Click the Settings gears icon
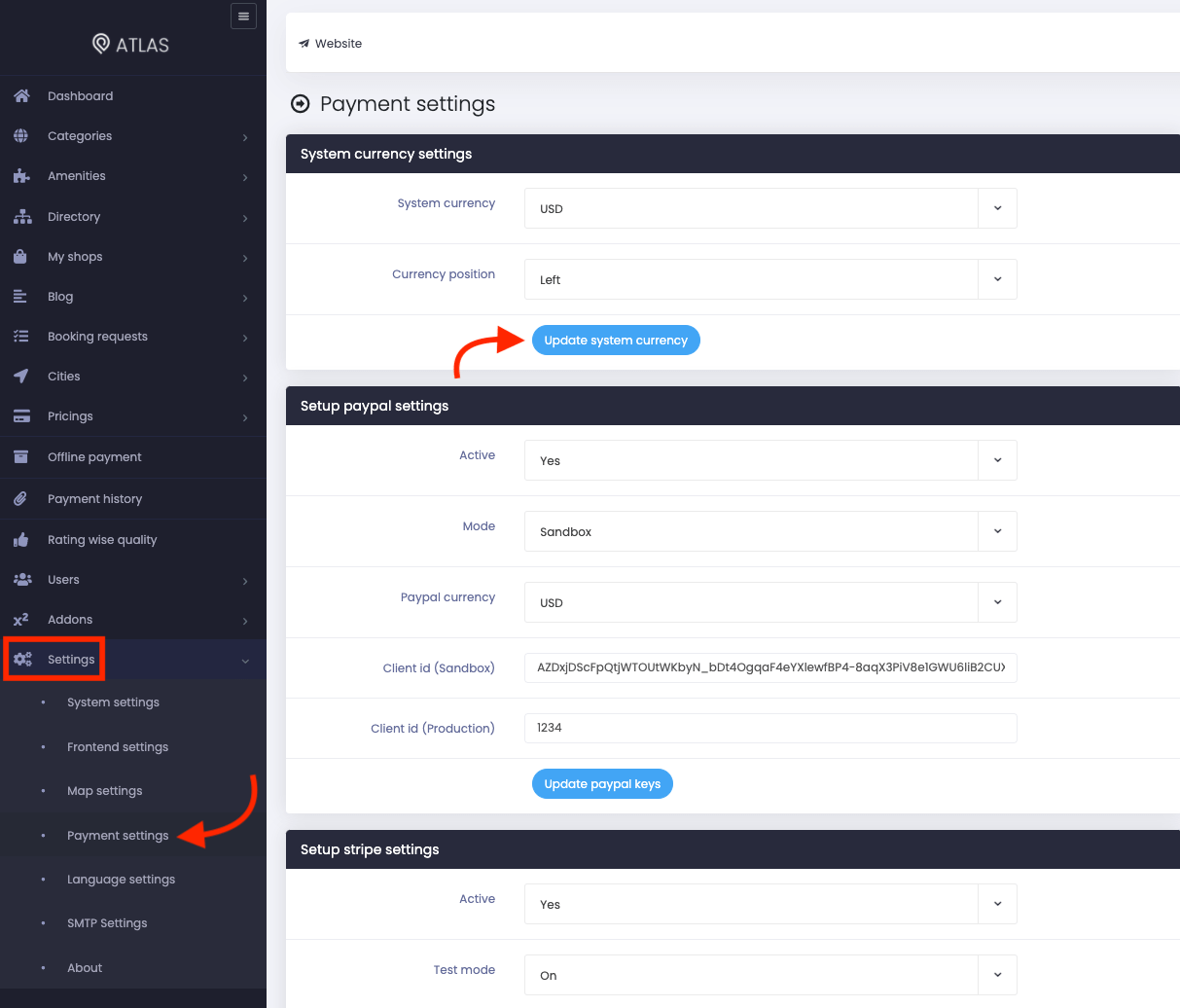The height and width of the screenshot is (1008, 1180). coord(22,660)
